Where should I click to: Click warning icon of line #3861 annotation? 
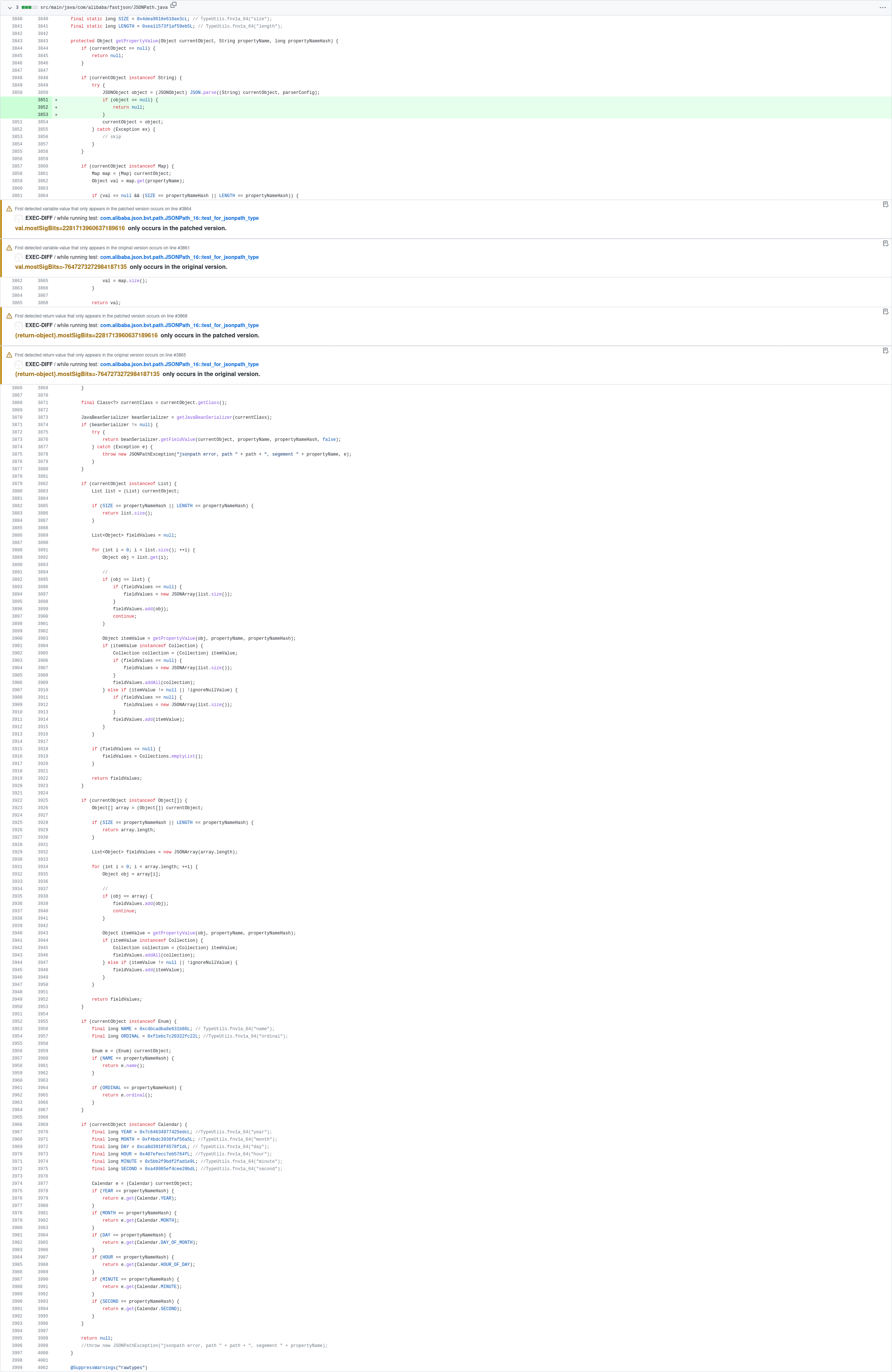(9, 248)
